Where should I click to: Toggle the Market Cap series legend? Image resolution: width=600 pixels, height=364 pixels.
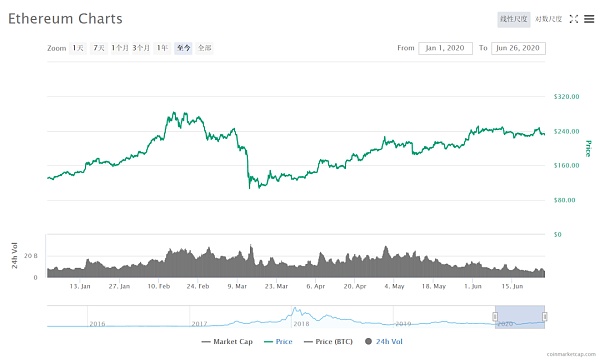click(x=227, y=341)
